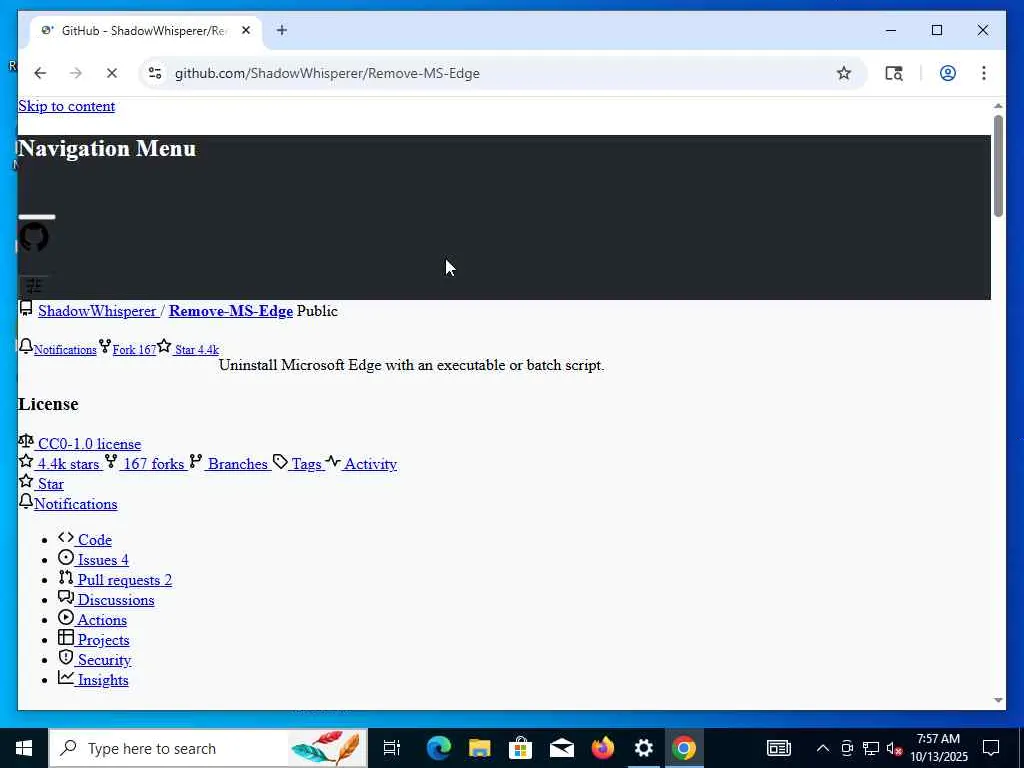This screenshot has width=1024, height=768.
Task: Click the scrollbar down arrow
Action: point(998,701)
